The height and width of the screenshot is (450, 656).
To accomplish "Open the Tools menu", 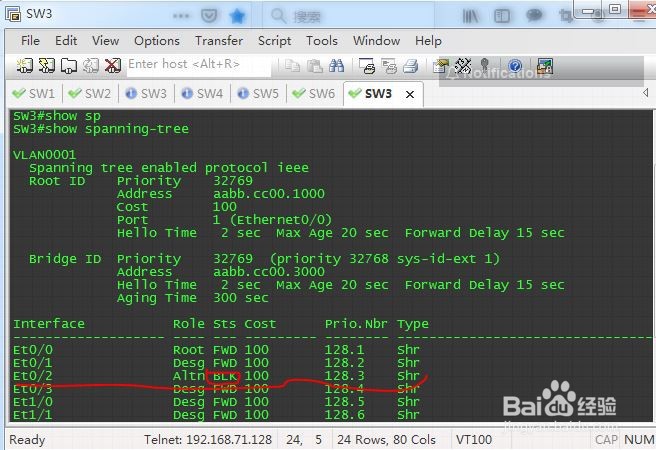I will coord(322,41).
